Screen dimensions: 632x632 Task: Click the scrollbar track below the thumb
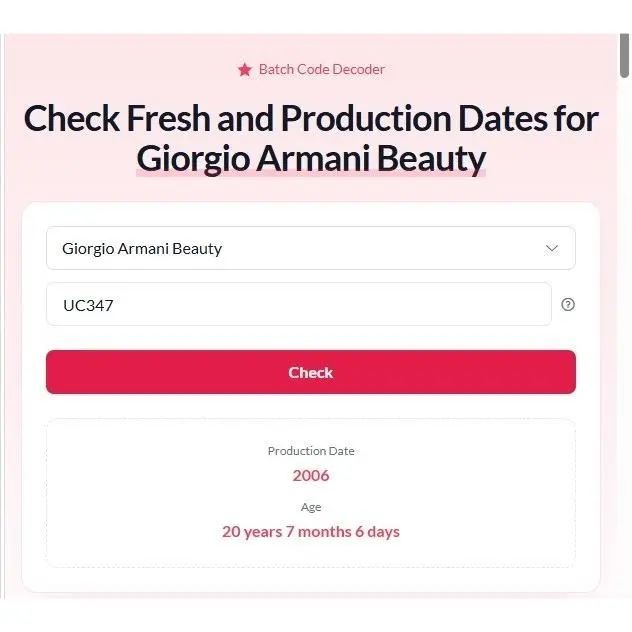[x=624, y=322]
